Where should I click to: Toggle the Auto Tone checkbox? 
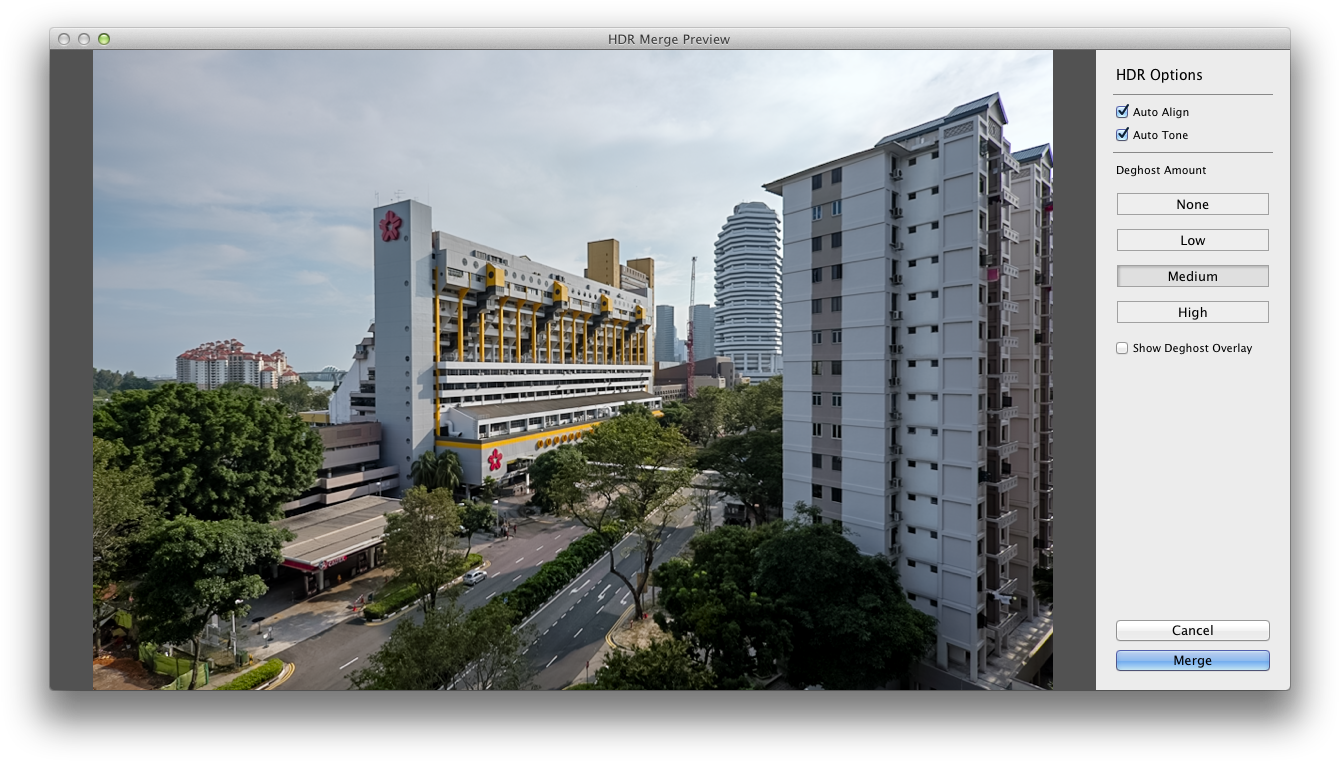(x=1122, y=135)
